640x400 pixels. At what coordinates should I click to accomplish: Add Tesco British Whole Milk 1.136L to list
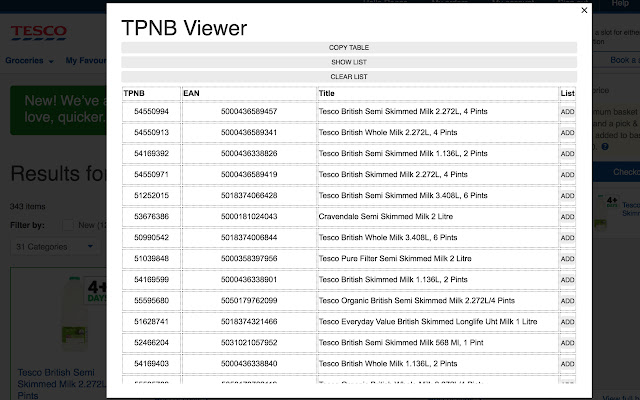(x=567, y=364)
